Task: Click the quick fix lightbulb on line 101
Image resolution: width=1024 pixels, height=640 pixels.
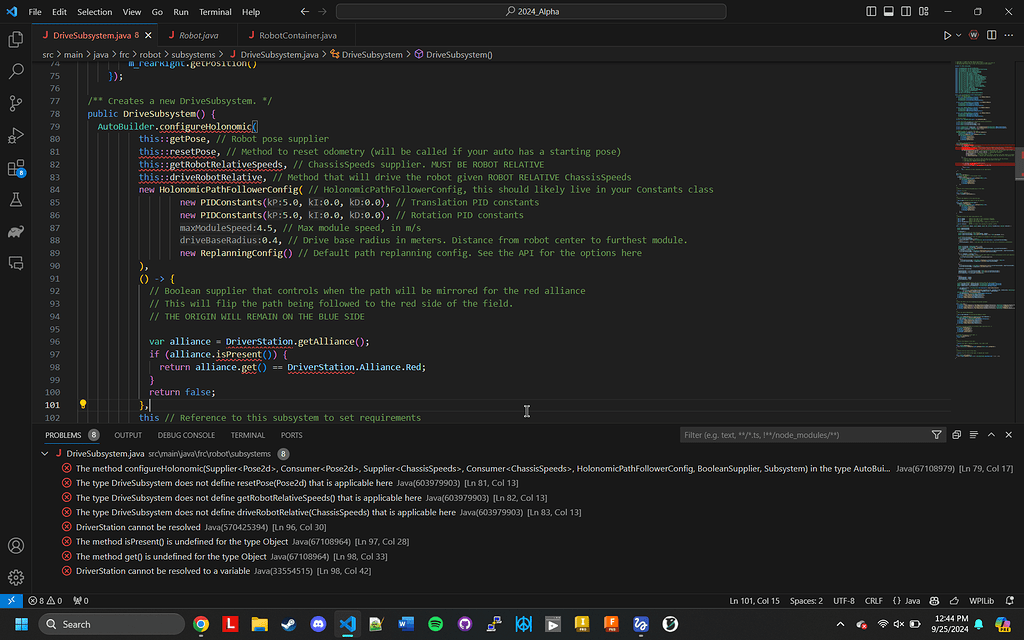Action: [x=83, y=404]
